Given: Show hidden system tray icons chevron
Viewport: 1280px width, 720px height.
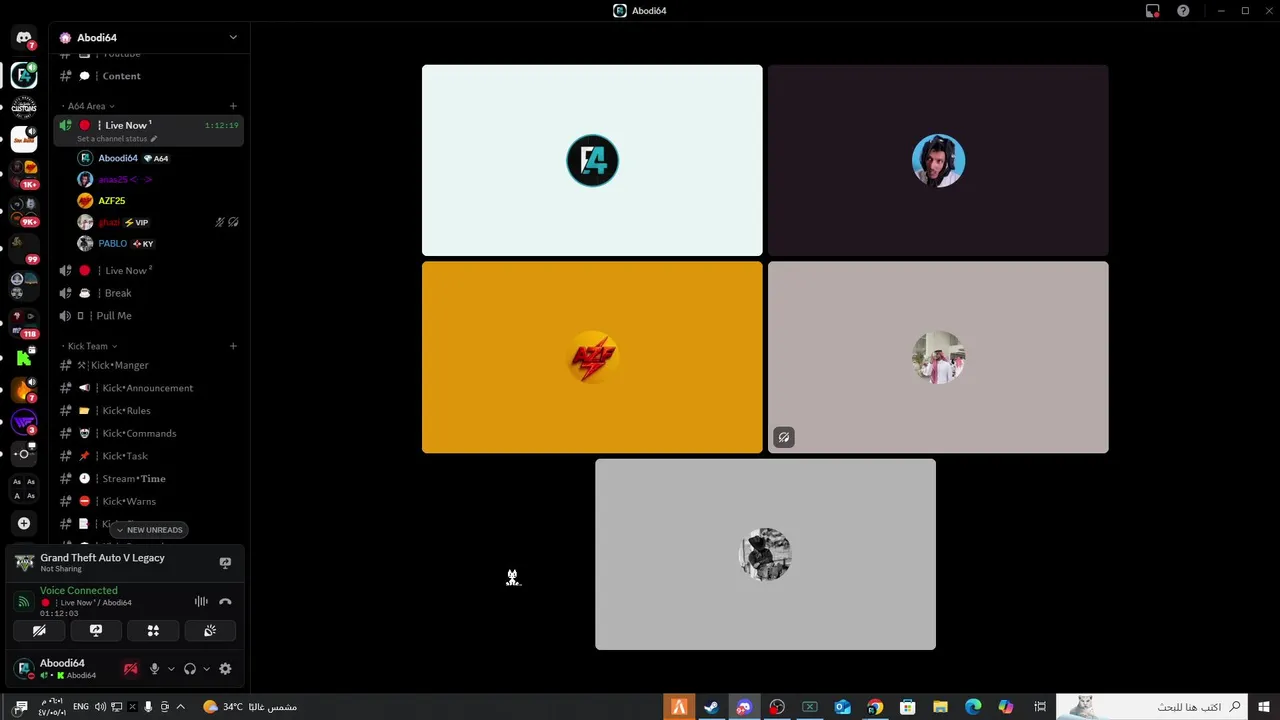Looking at the screenshot, I should pos(180,707).
